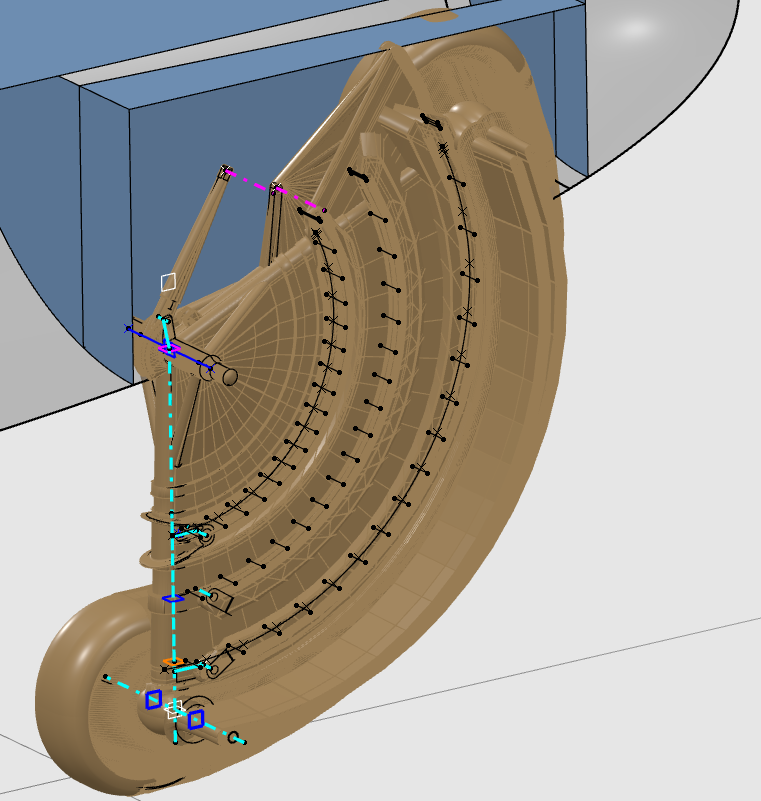Select the magenta diamond marker on the hinge axis
Image resolution: width=761 pixels, height=801 pixels.
pyautogui.click(x=169, y=349)
